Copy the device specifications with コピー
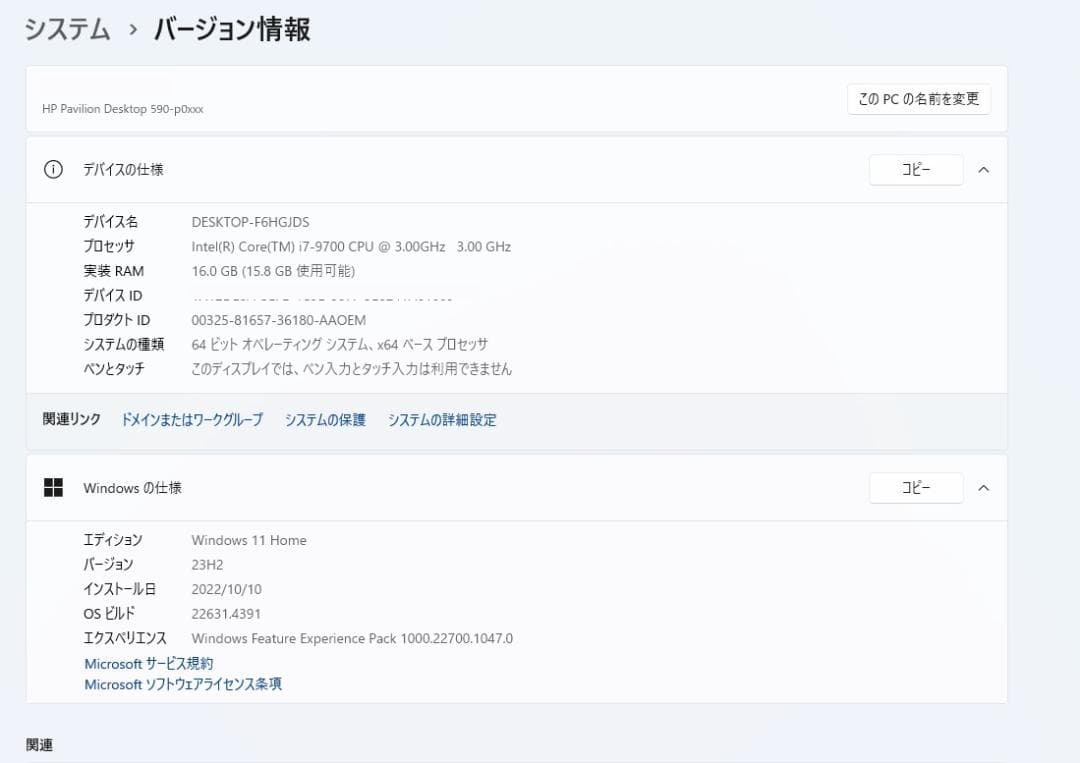This screenshot has height=763, width=1080. tap(915, 169)
